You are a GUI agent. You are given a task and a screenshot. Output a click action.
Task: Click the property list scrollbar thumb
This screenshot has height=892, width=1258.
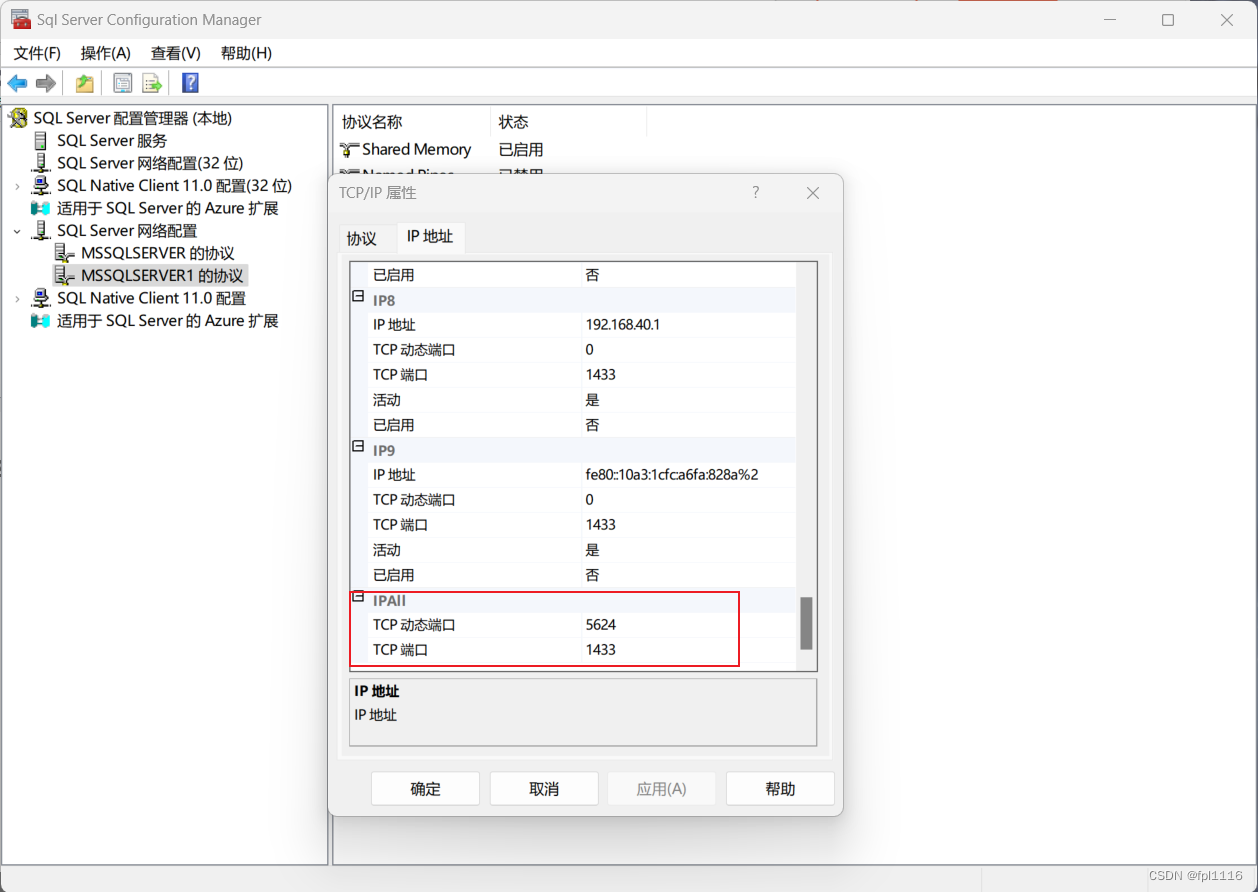point(806,624)
